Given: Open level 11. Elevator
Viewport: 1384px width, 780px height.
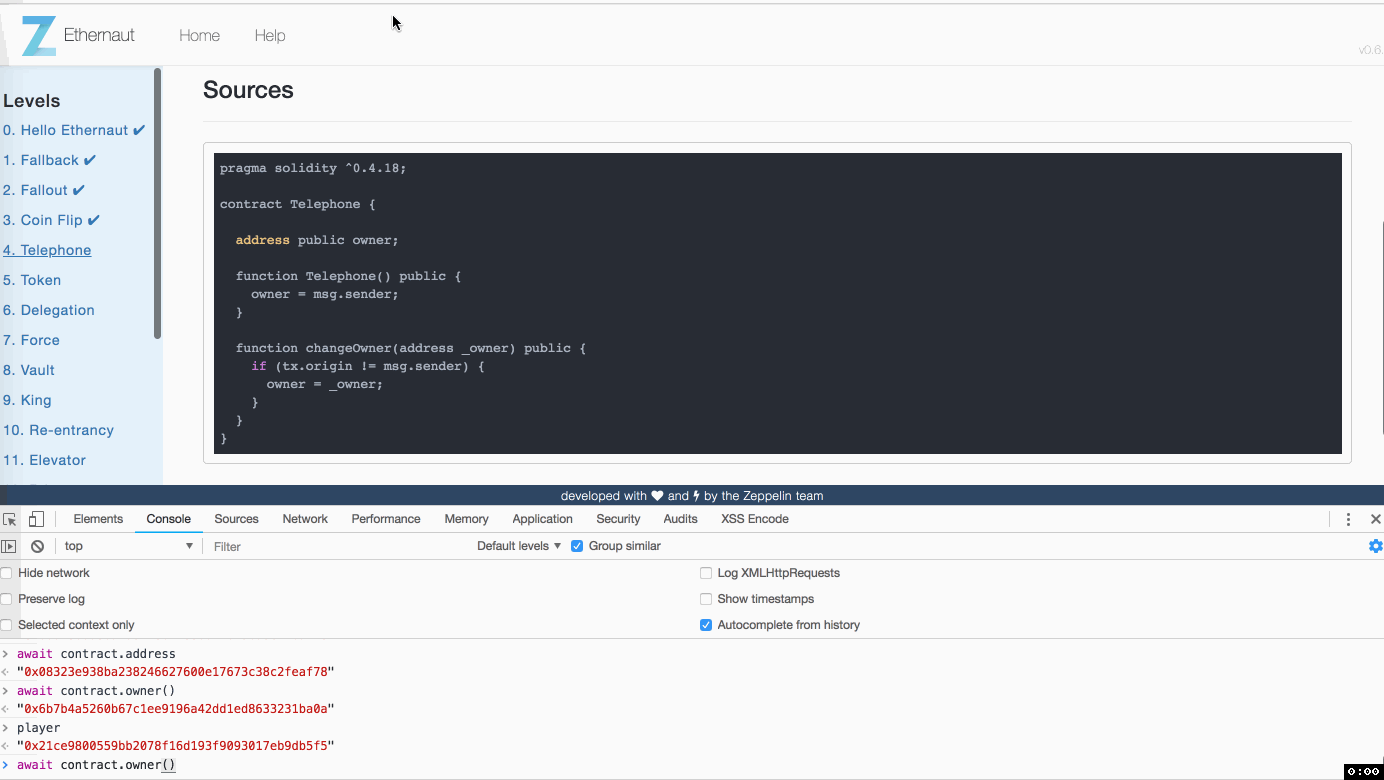Looking at the screenshot, I should 44,460.
